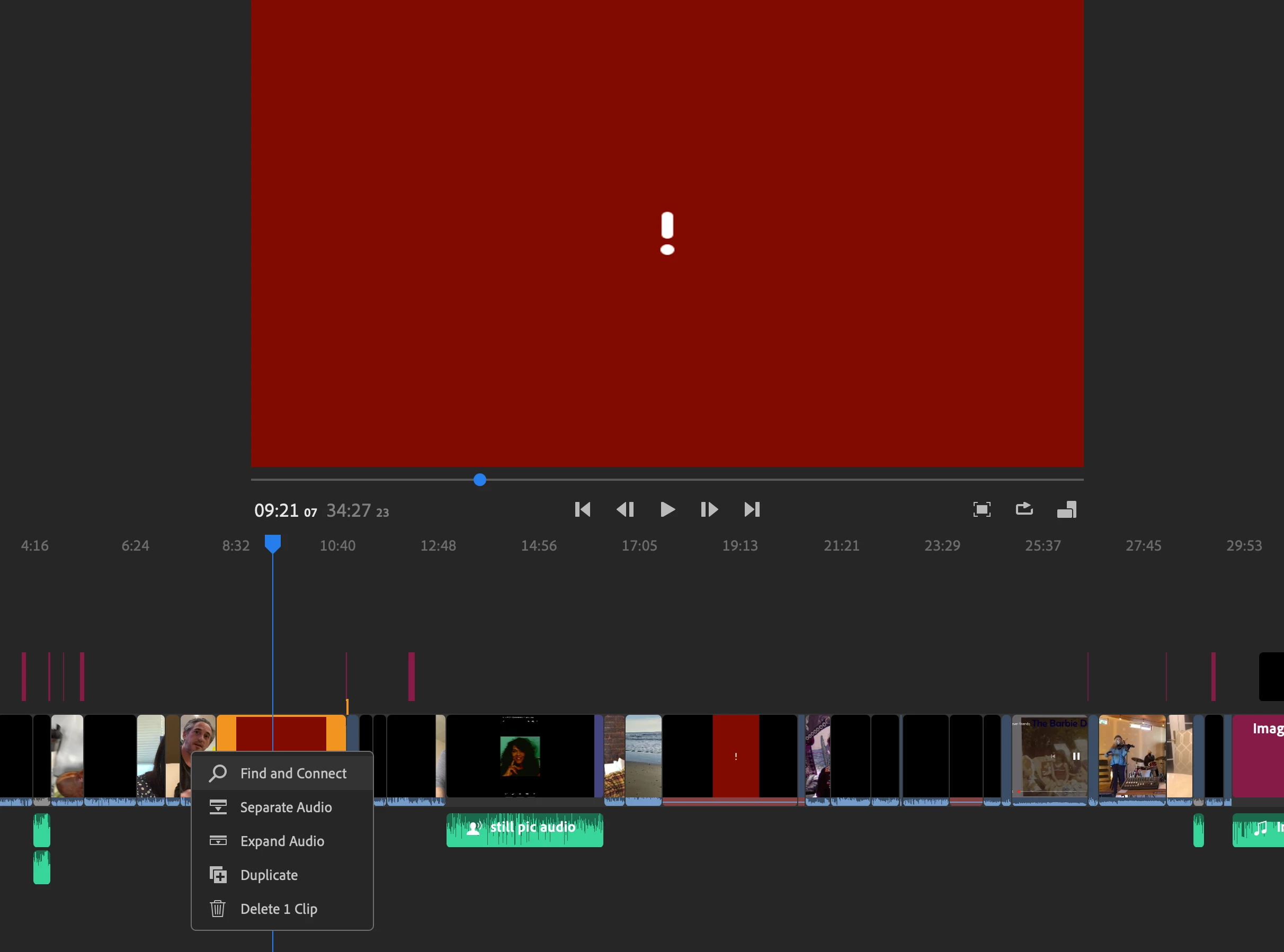Choose Duplicate from the context menu
The height and width of the screenshot is (952, 1284).
(x=269, y=875)
